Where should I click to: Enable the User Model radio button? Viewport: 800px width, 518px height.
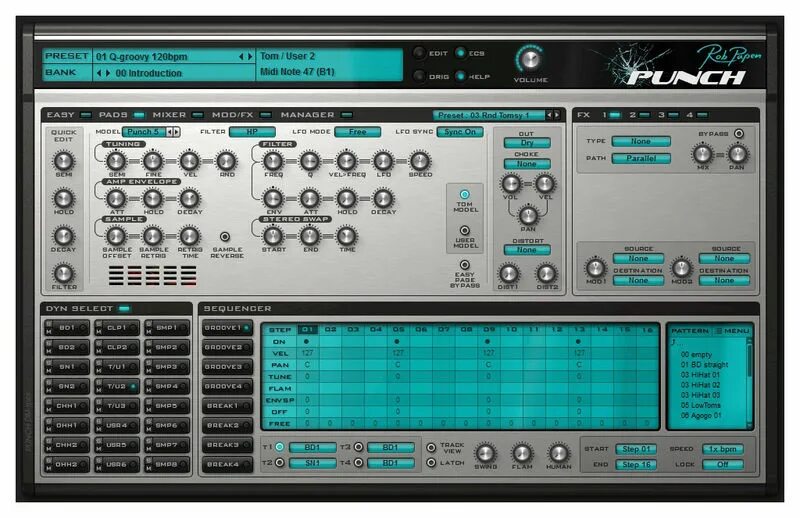click(464, 231)
